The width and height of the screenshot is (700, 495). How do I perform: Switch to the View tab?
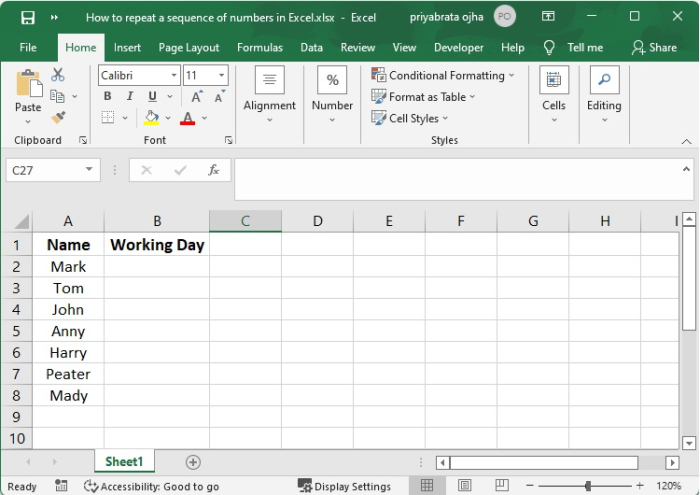click(404, 47)
